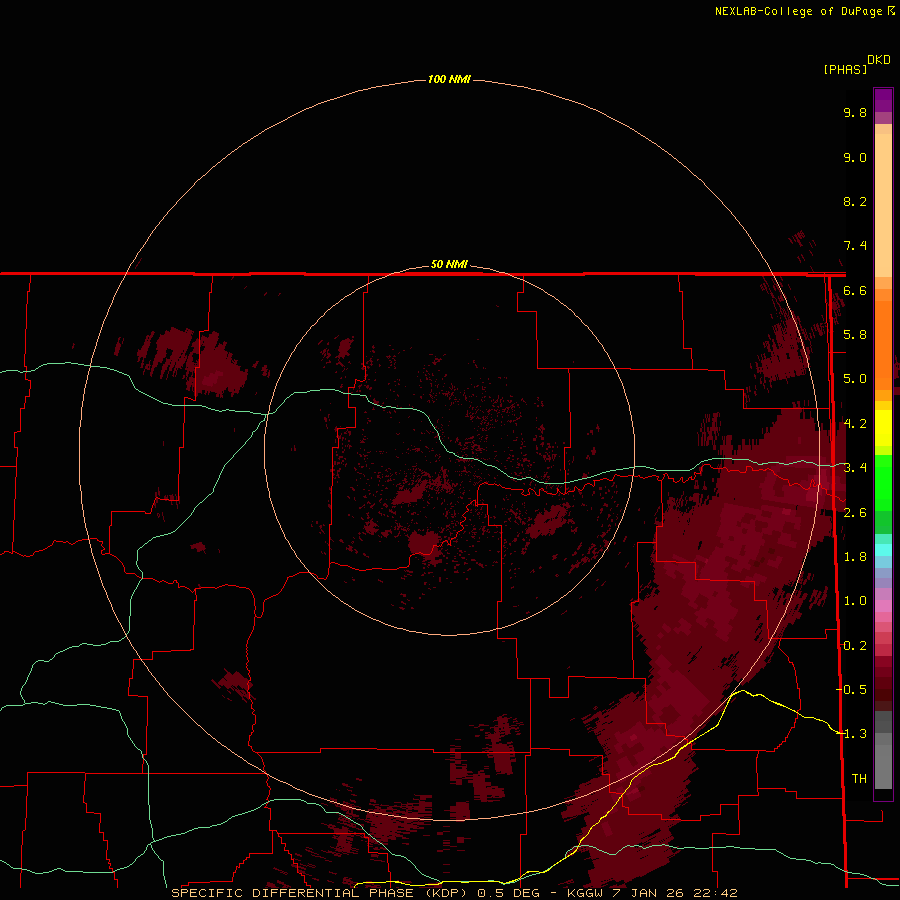Click the 22:42 timestamp
This screenshot has height=900, width=900.
click(x=717, y=893)
